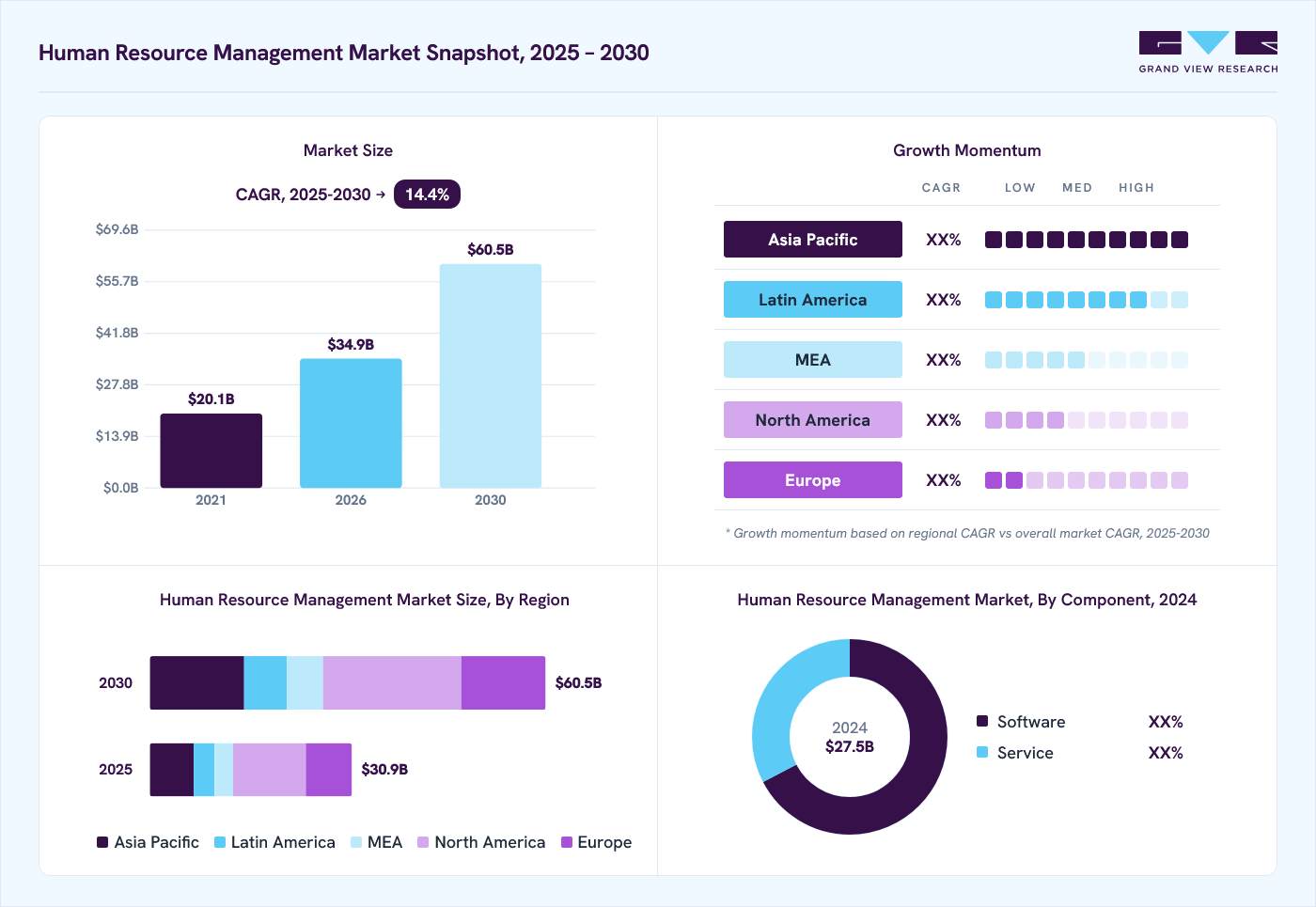This screenshot has height=907, width=1316.
Task: Click the North America legend swatch
Action: tap(423, 842)
